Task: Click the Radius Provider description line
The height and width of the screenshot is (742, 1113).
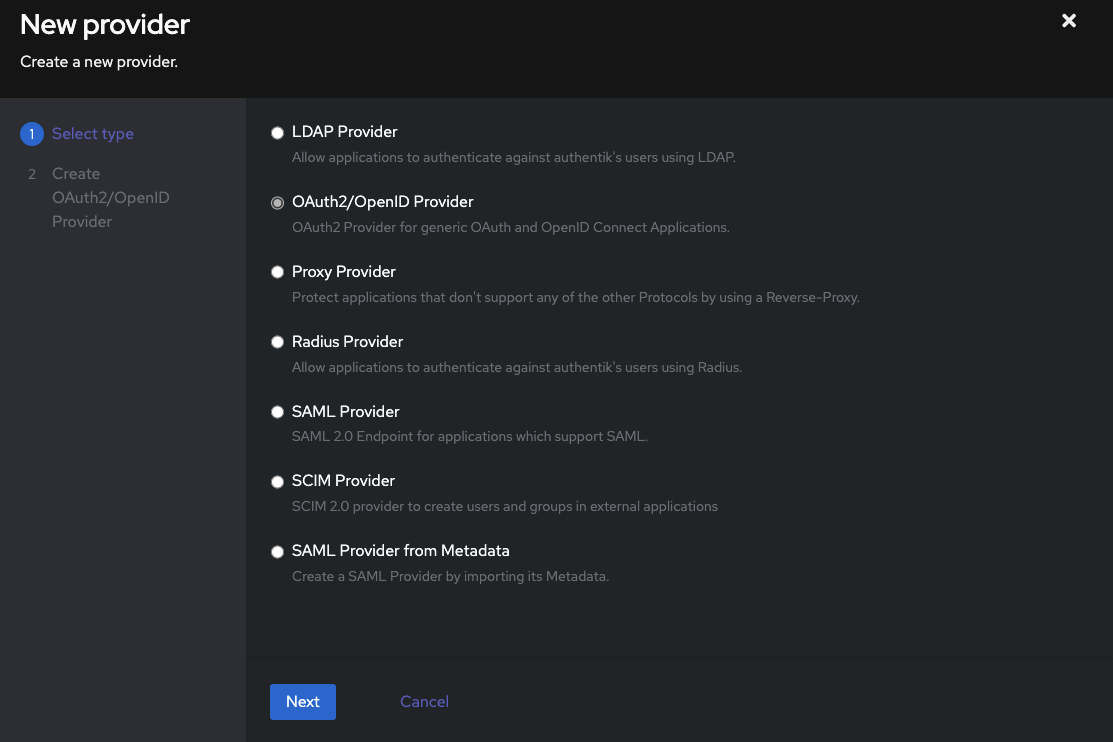Action: [x=517, y=367]
